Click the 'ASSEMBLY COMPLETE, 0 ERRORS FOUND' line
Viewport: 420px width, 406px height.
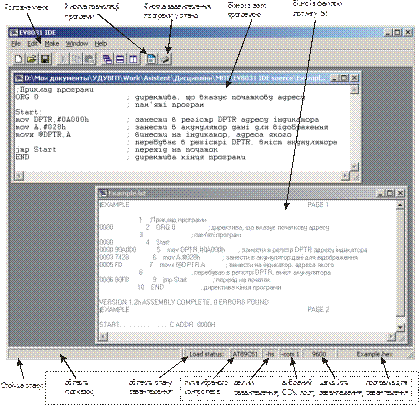click(x=184, y=302)
